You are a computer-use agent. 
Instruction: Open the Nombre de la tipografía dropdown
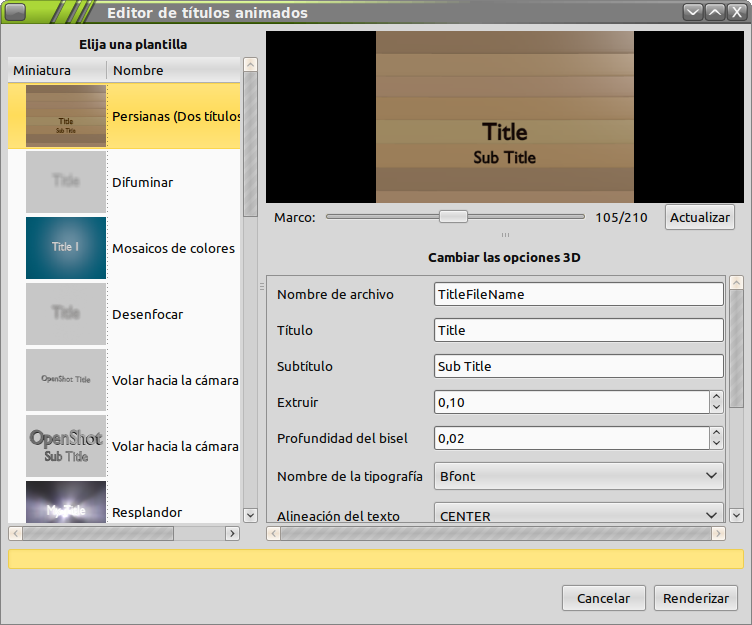tap(579, 476)
